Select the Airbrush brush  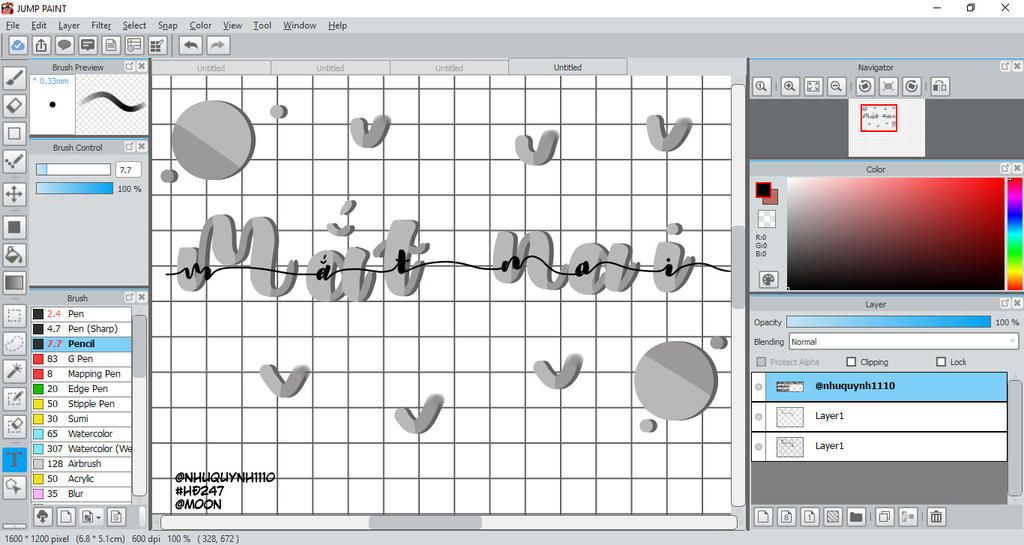pos(82,464)
